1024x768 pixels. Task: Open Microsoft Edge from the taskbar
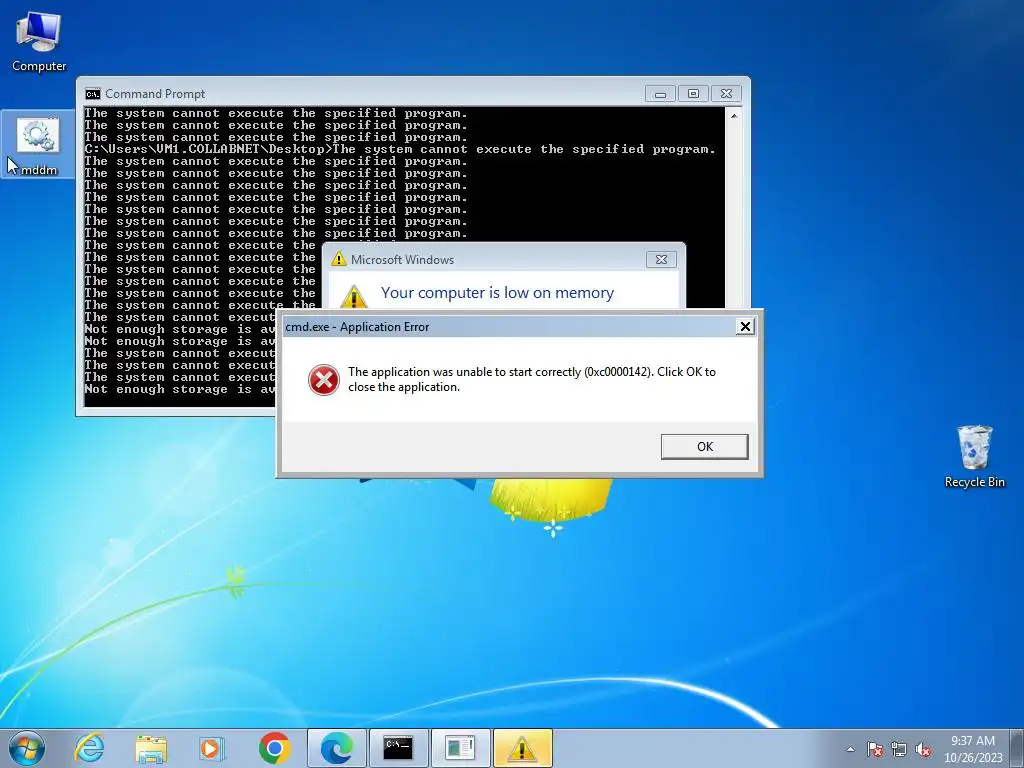(337, 748)
